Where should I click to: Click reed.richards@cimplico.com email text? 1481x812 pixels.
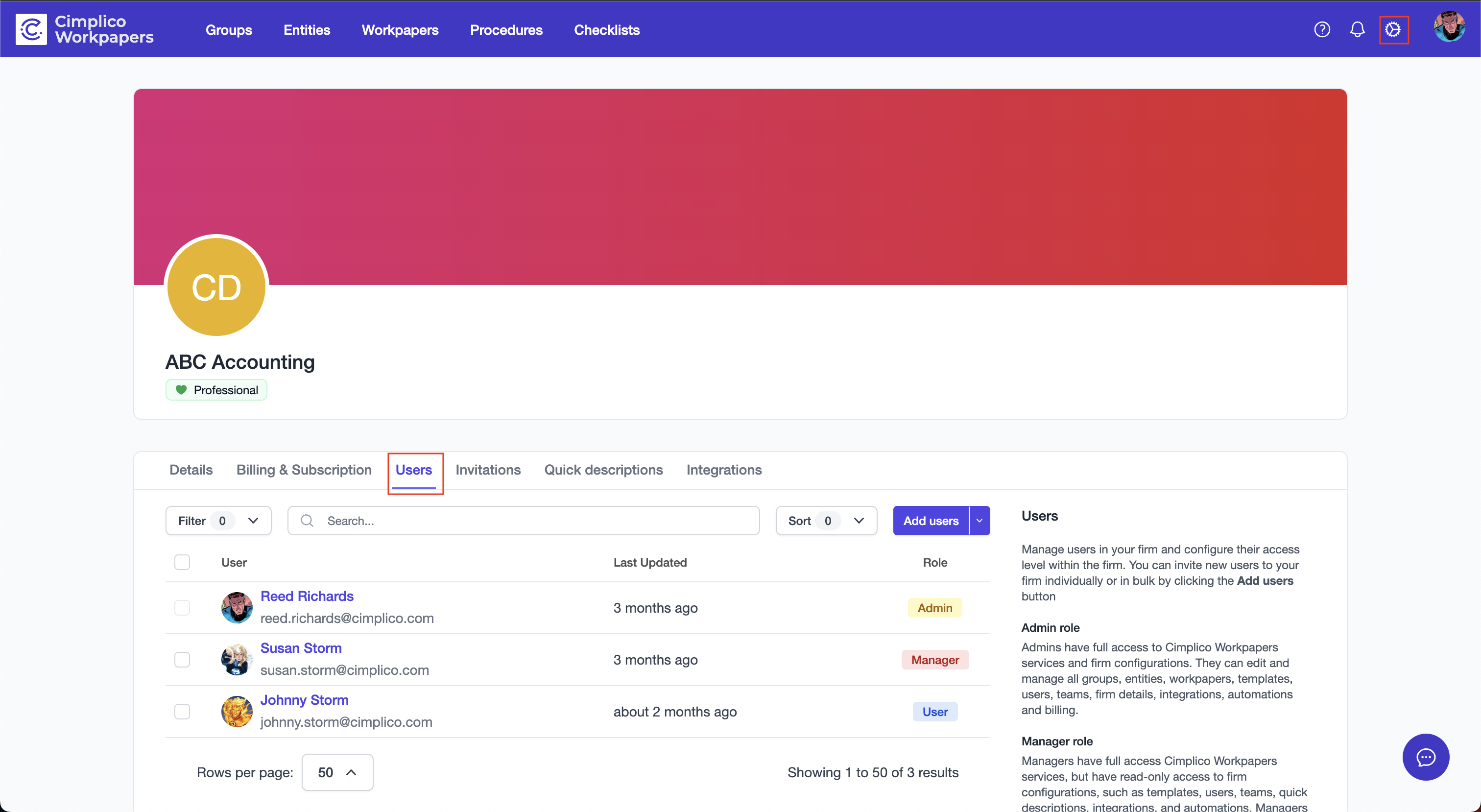(347, 618)
